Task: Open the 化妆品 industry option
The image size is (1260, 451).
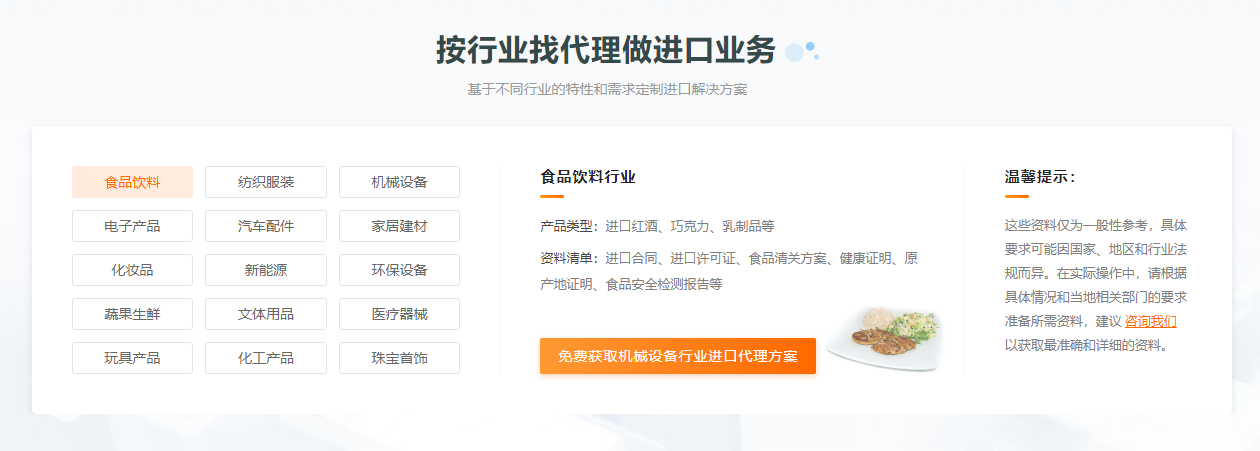Action: 132,270
